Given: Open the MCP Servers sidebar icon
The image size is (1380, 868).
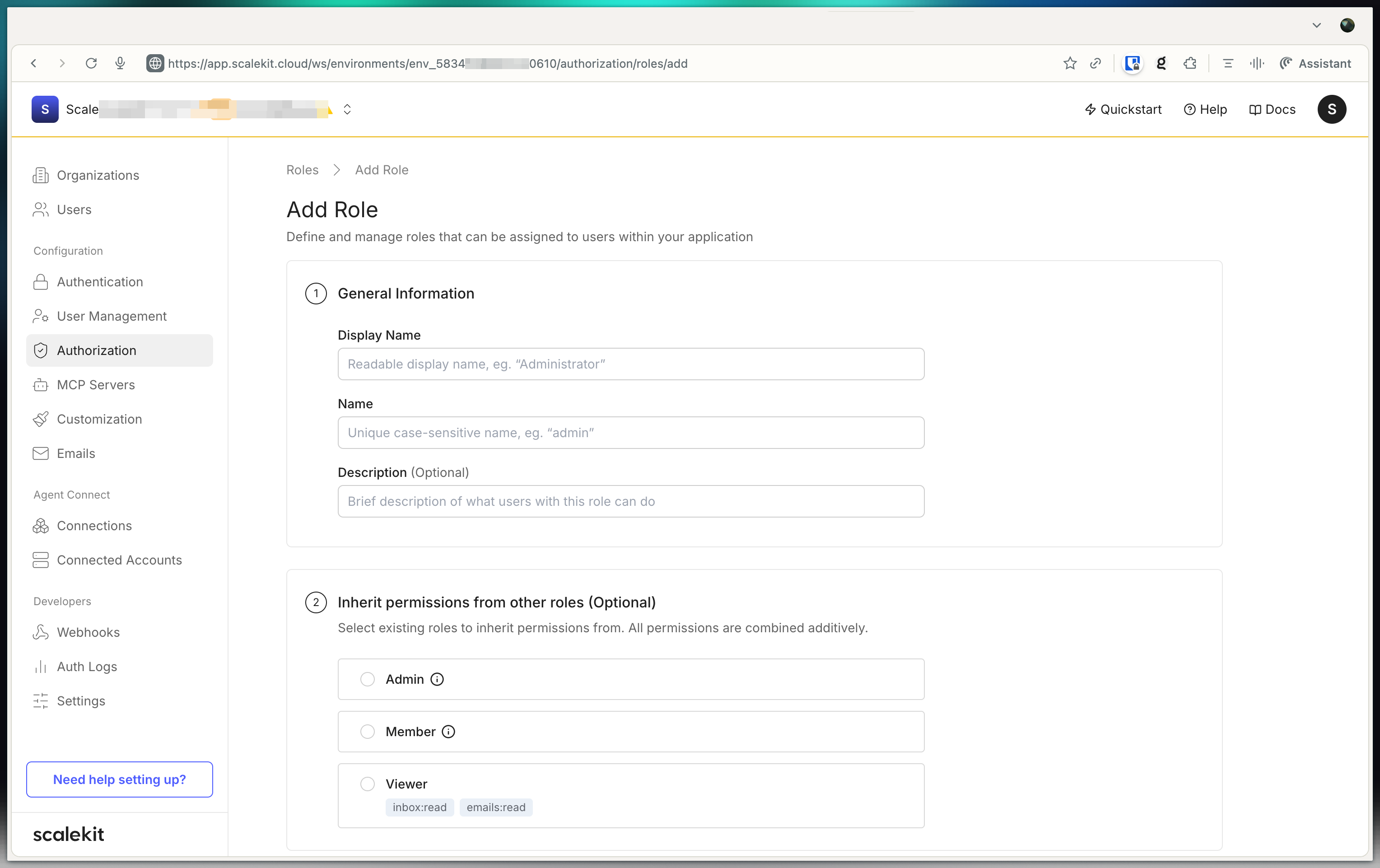Looking at the screenshot, I should click(x=40, y=385).
